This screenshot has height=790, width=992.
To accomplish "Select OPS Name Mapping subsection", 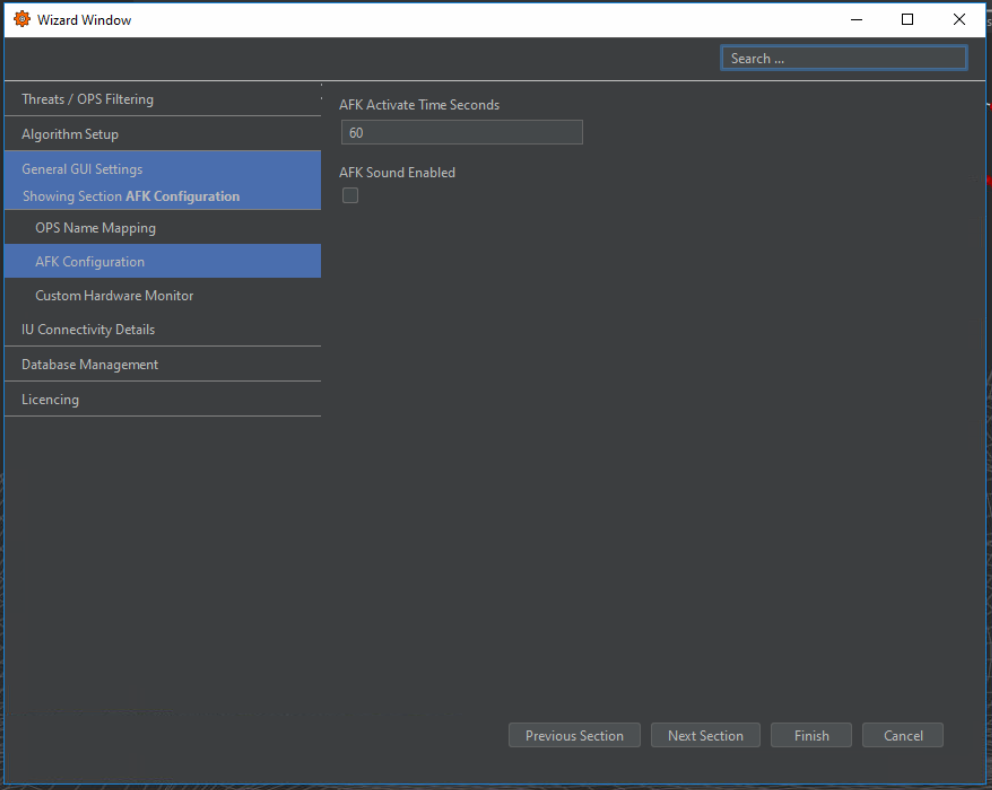I will click(x=96, y=228).
